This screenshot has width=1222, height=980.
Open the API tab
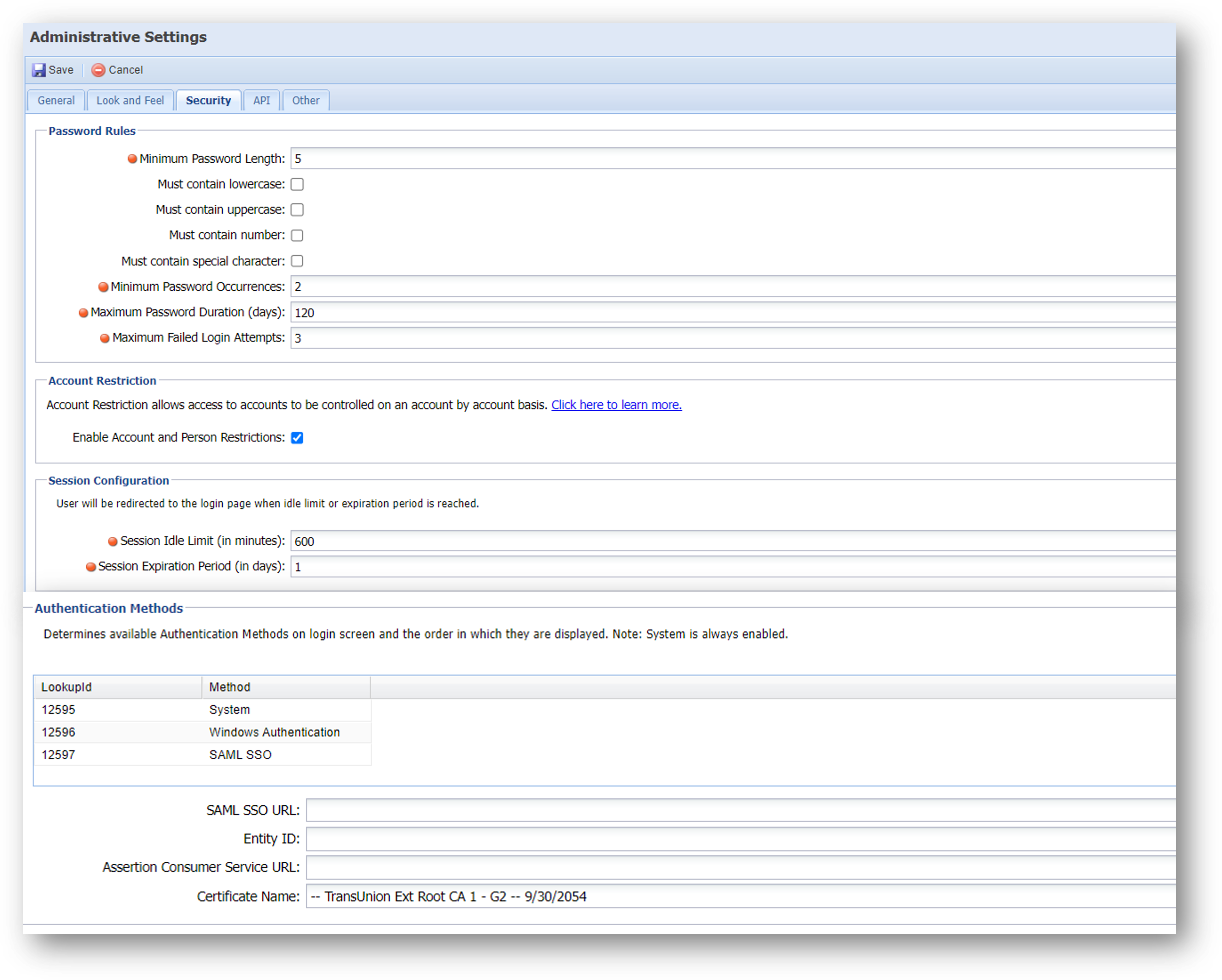(261, 100)
